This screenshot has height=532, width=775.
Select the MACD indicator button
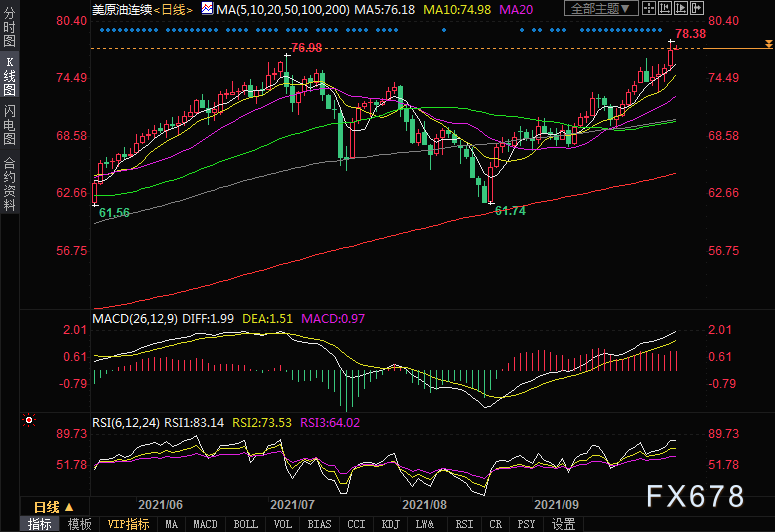[x=205, y=524]
